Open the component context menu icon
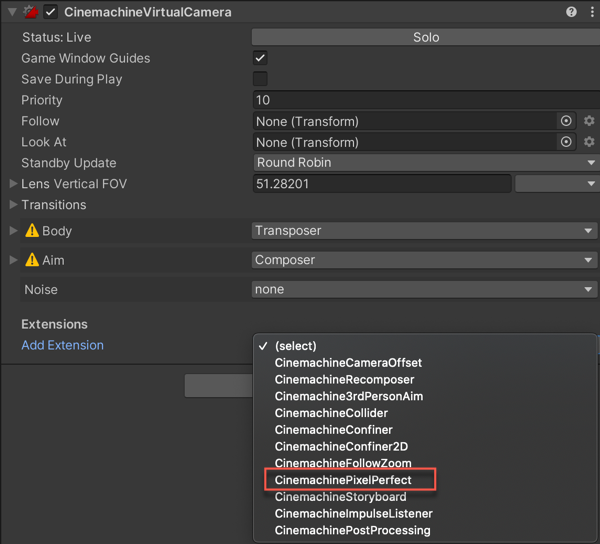Viewport: 600px width, 544px height. [x=590, y=12]
